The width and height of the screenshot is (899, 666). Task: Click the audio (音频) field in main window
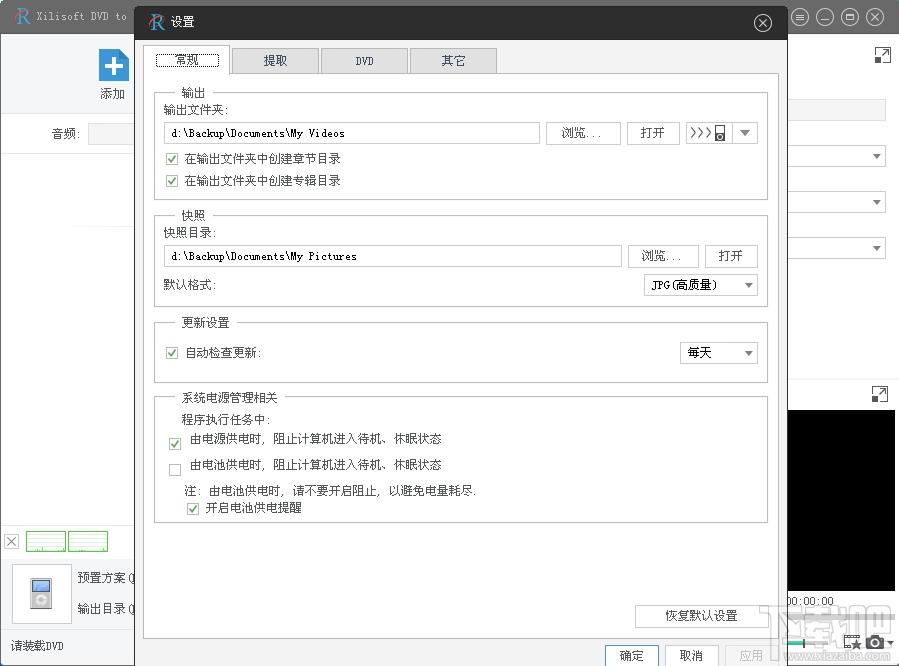[111, 134]
